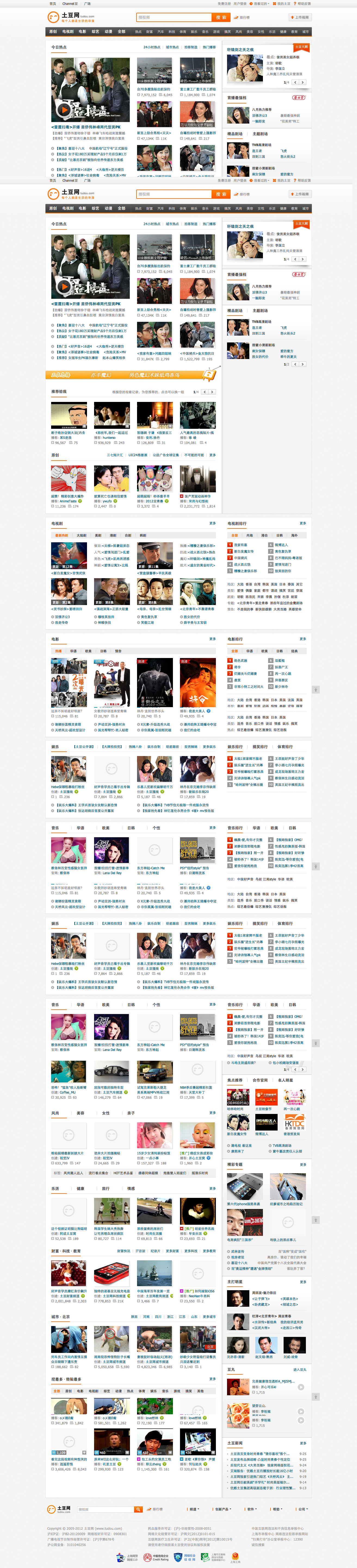This screenshot has width=357, height=1568.
Task: Click the magnifier search icon in the footer
Action: (x=138, y=1509)
